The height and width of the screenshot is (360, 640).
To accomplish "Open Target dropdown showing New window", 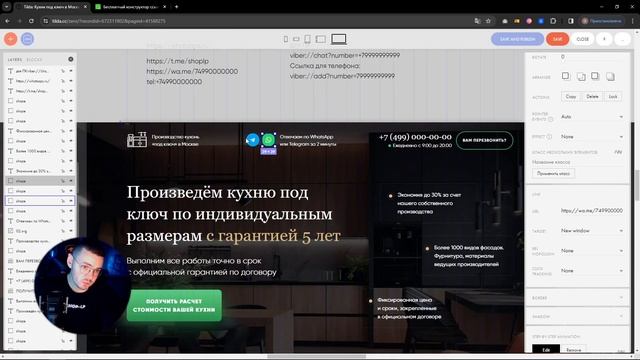I will click(592, 231).
